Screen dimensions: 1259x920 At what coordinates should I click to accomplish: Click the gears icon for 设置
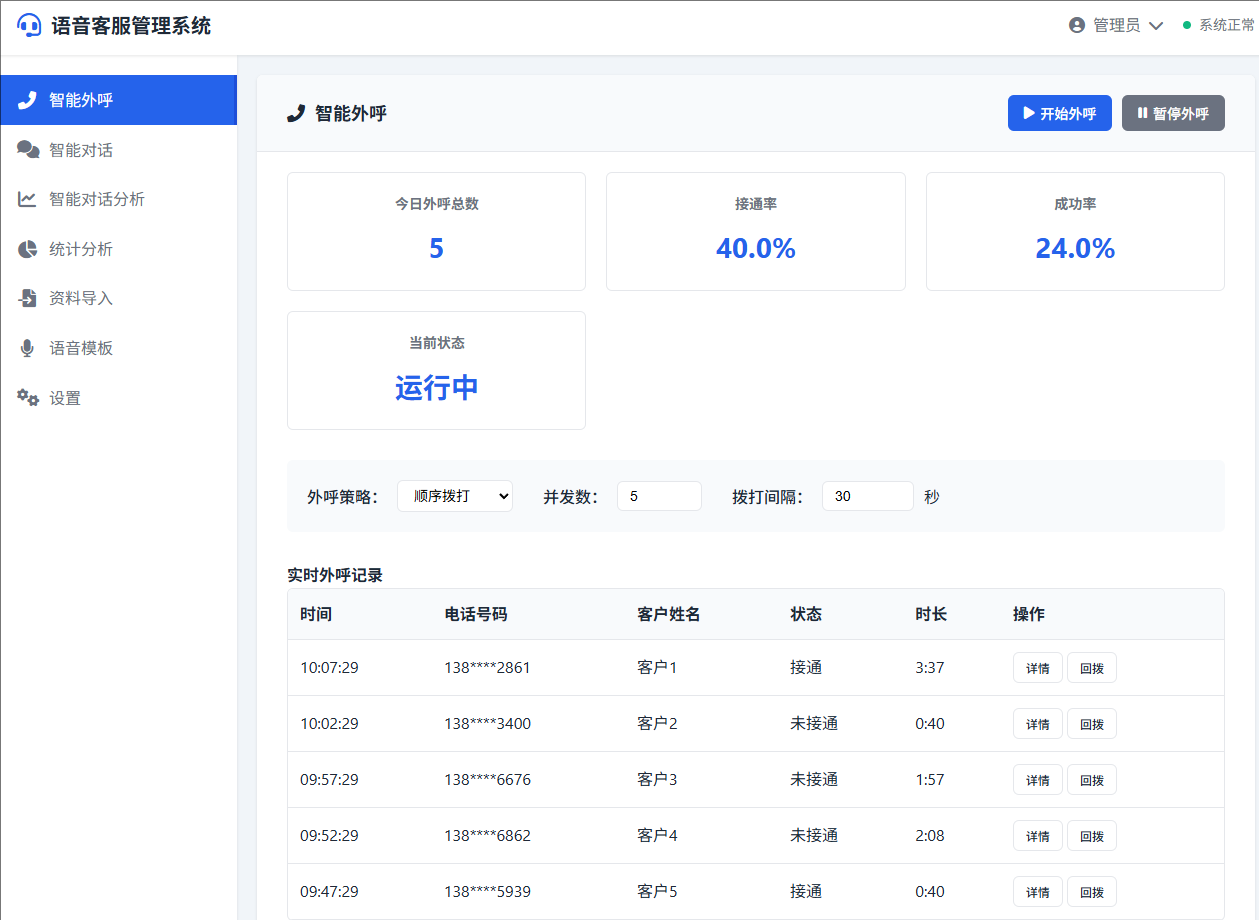coord(28,398)
